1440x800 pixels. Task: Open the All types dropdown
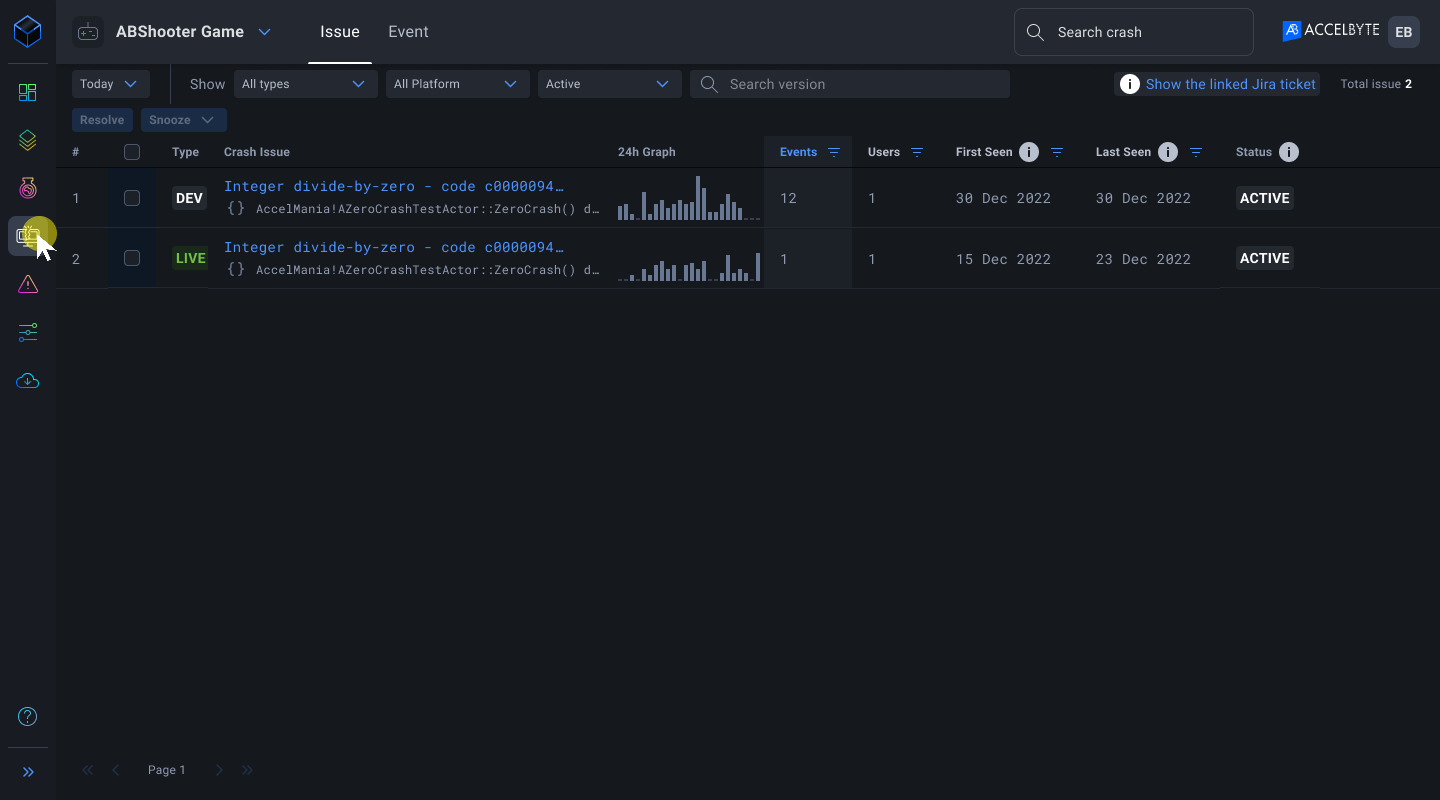click(x=305, y=84)
